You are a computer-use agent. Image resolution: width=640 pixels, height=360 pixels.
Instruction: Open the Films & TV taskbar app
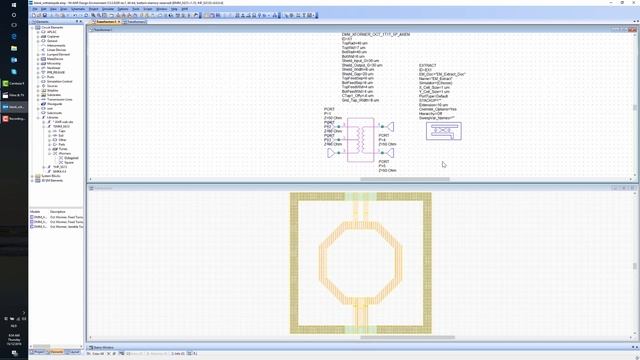14,95
